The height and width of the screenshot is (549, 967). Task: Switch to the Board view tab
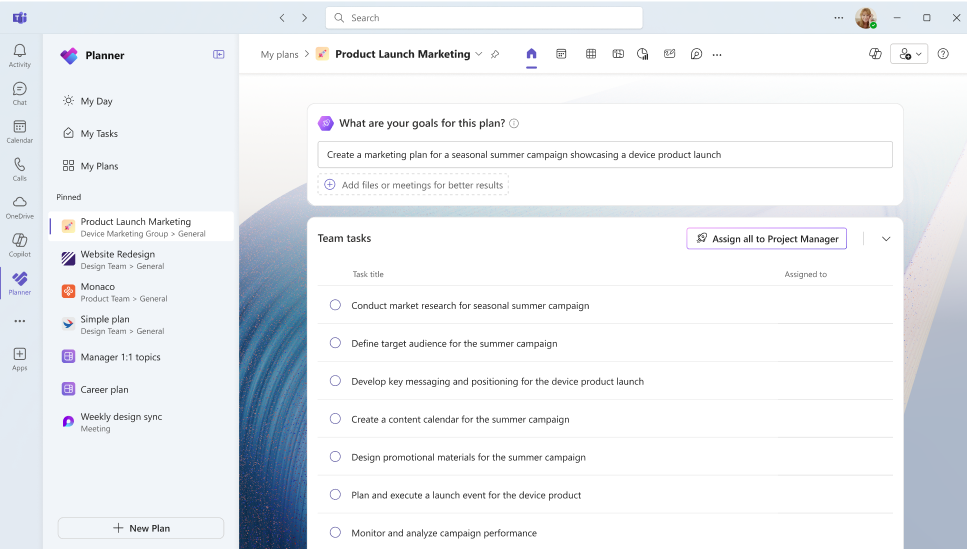(x=618, y=54)
